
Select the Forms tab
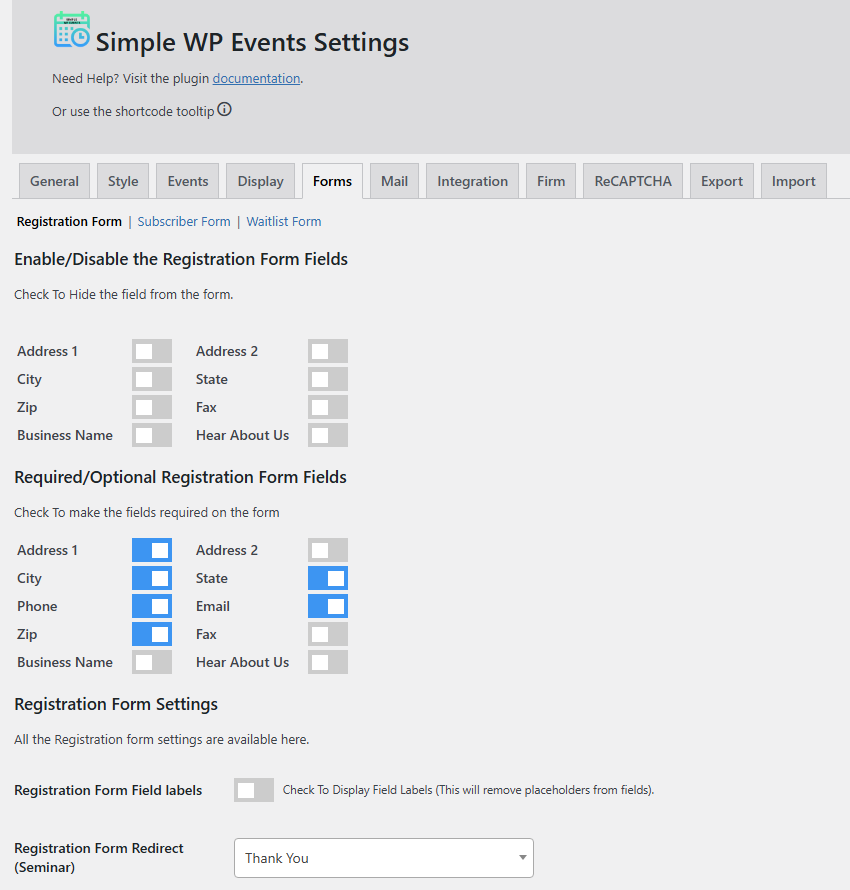pos(333,181)
